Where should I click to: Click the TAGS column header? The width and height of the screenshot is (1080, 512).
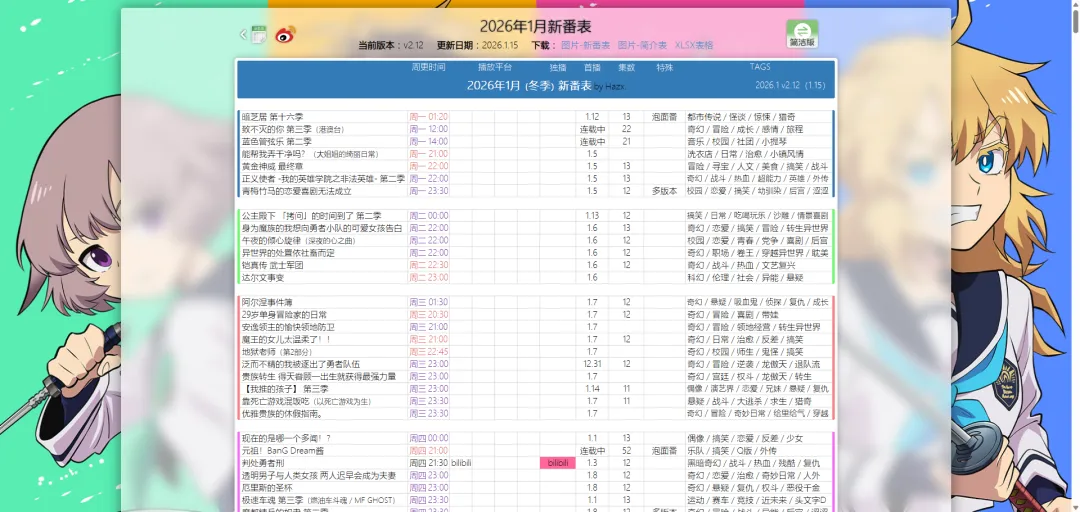click(760, 68)
